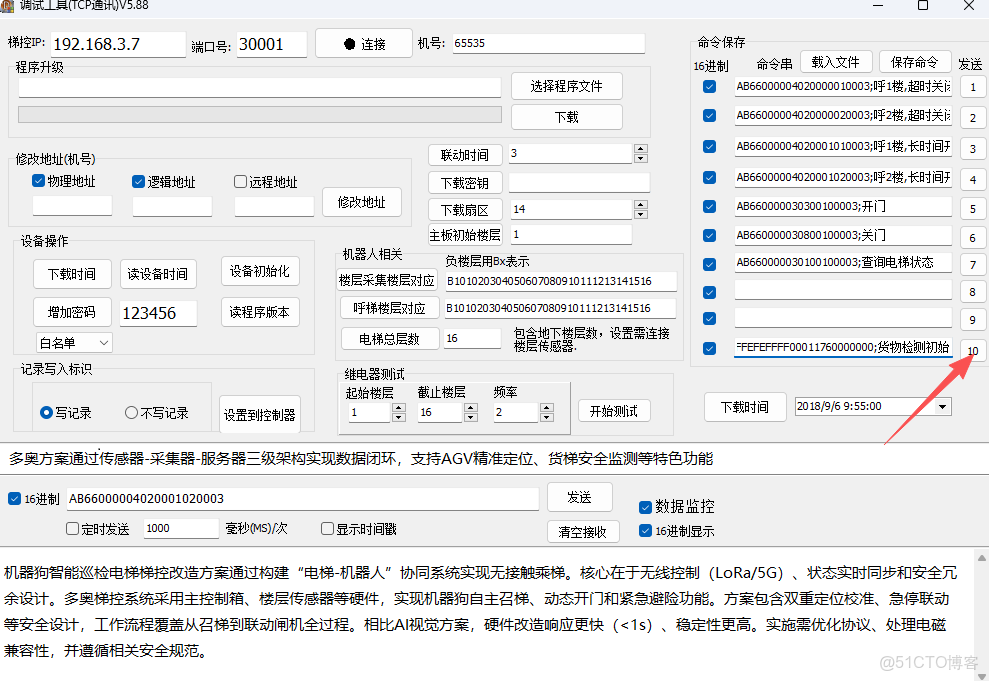This screenshot has width=989, height=681.
Task: Click the 设备初始化 device initialize button
Action: pyautogui.click(x=260, y=273)
